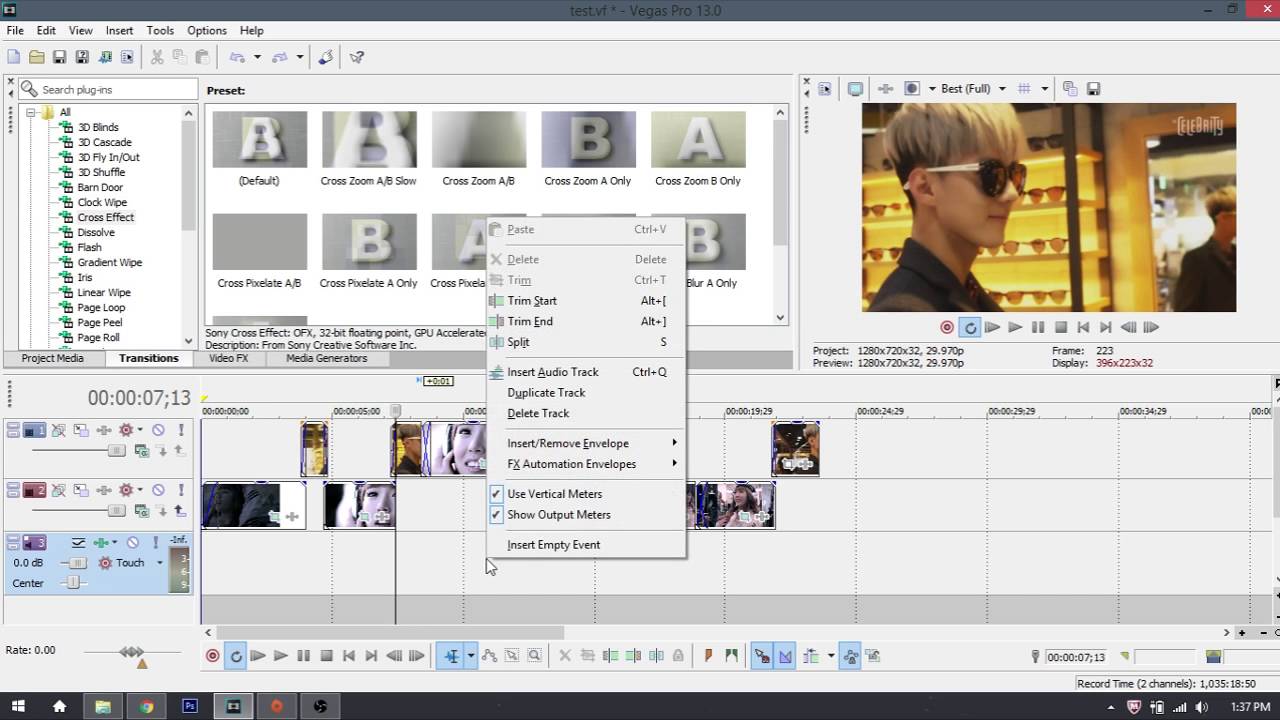The image size is (1280, 720).
Task: Open Touch automation mode dropdown on audio track
Action: (x=159, y=563)
